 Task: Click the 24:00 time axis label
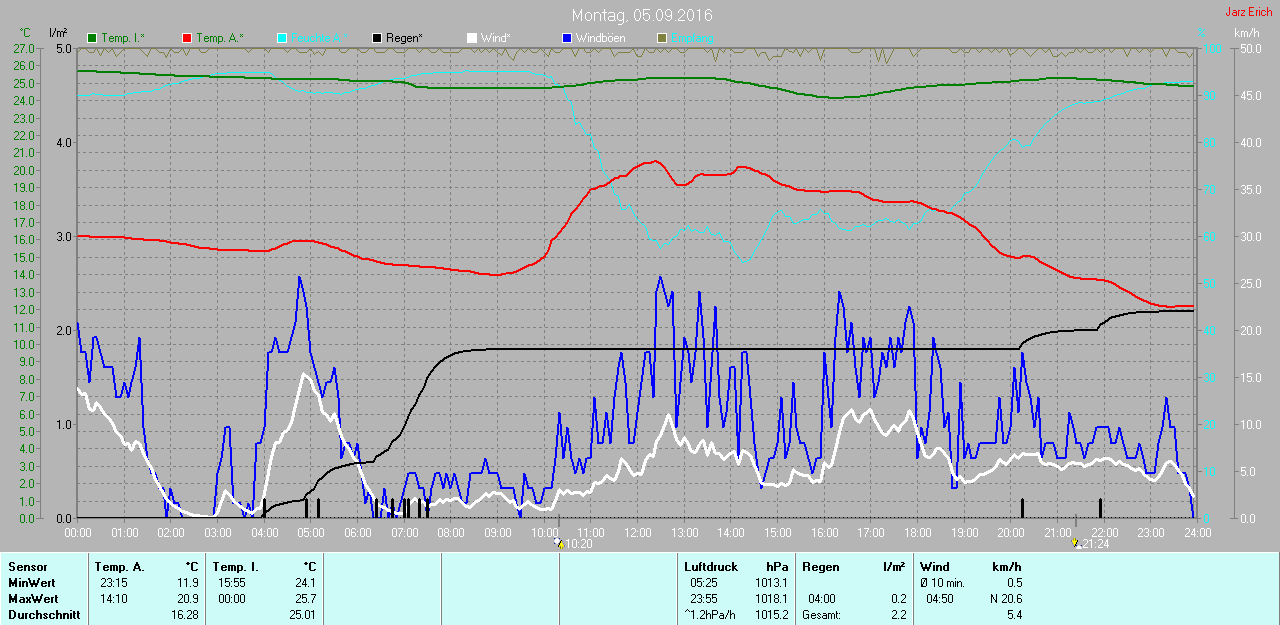(x=1197, y=532)
